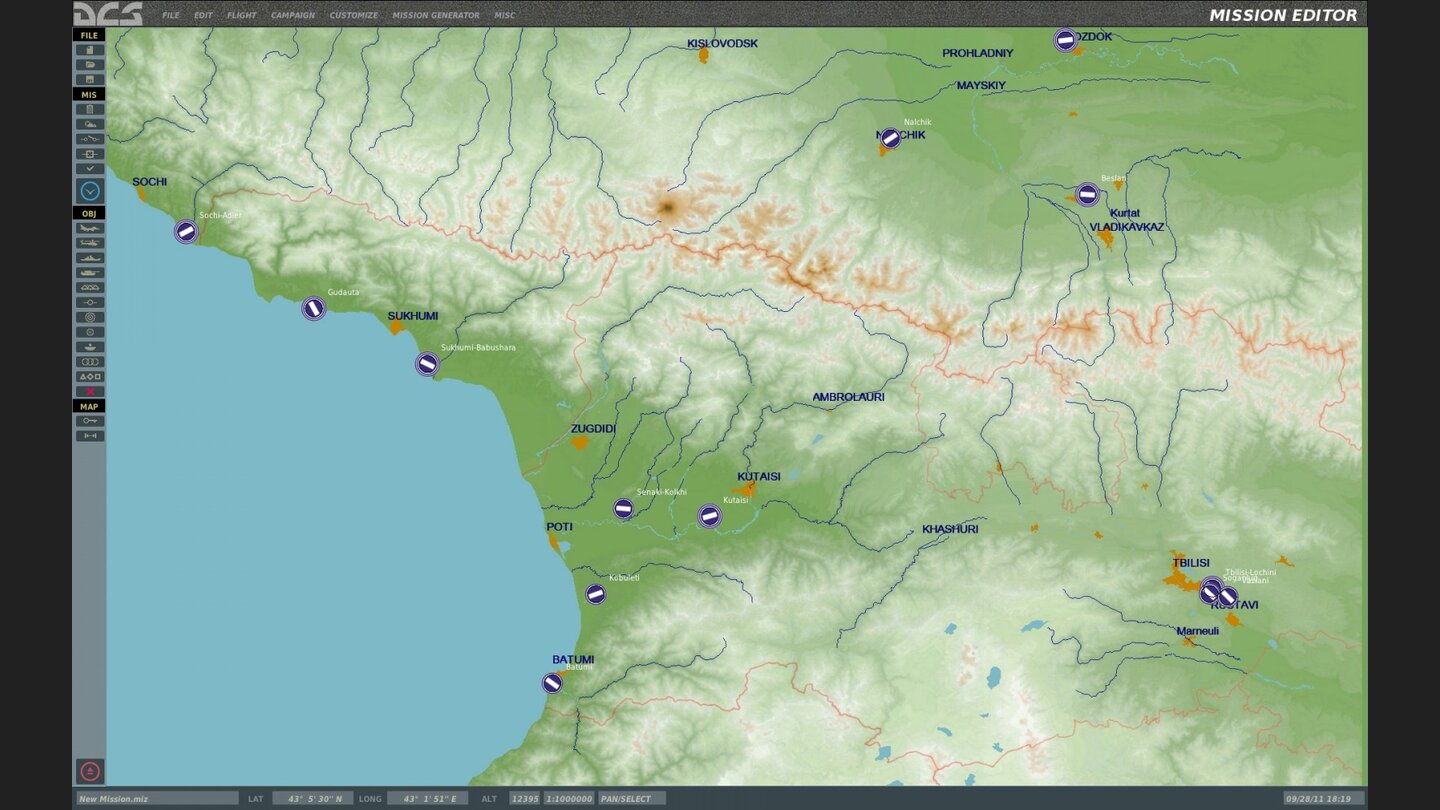Select the Beslan airfield marker

[1088, 195]
